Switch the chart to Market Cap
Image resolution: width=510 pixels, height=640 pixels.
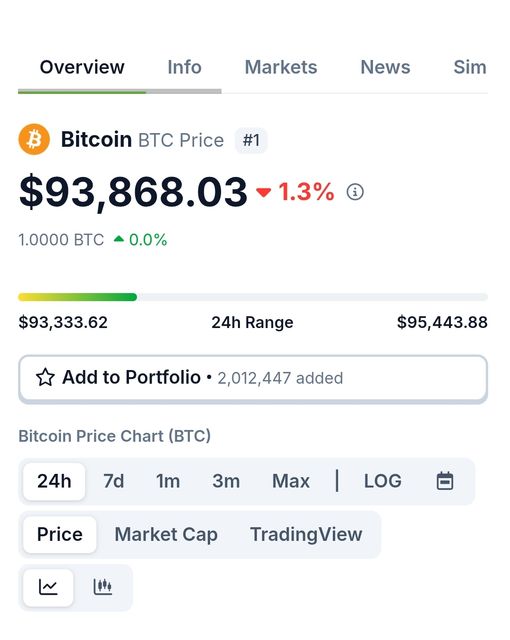pos(166,534)
